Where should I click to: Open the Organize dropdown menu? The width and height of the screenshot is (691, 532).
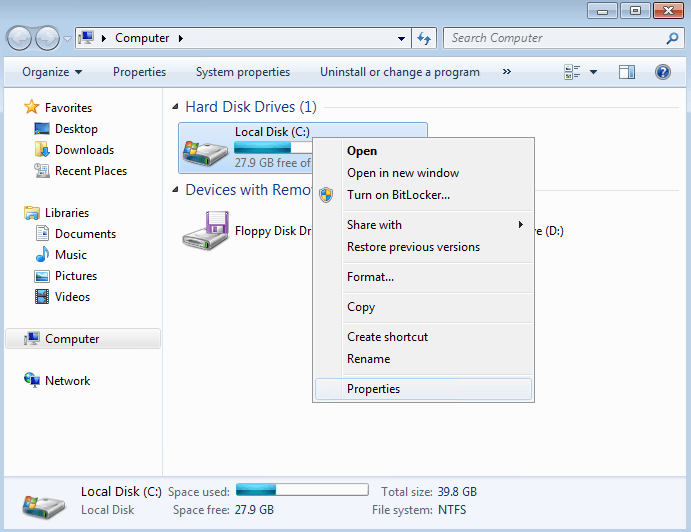(52, 72)
